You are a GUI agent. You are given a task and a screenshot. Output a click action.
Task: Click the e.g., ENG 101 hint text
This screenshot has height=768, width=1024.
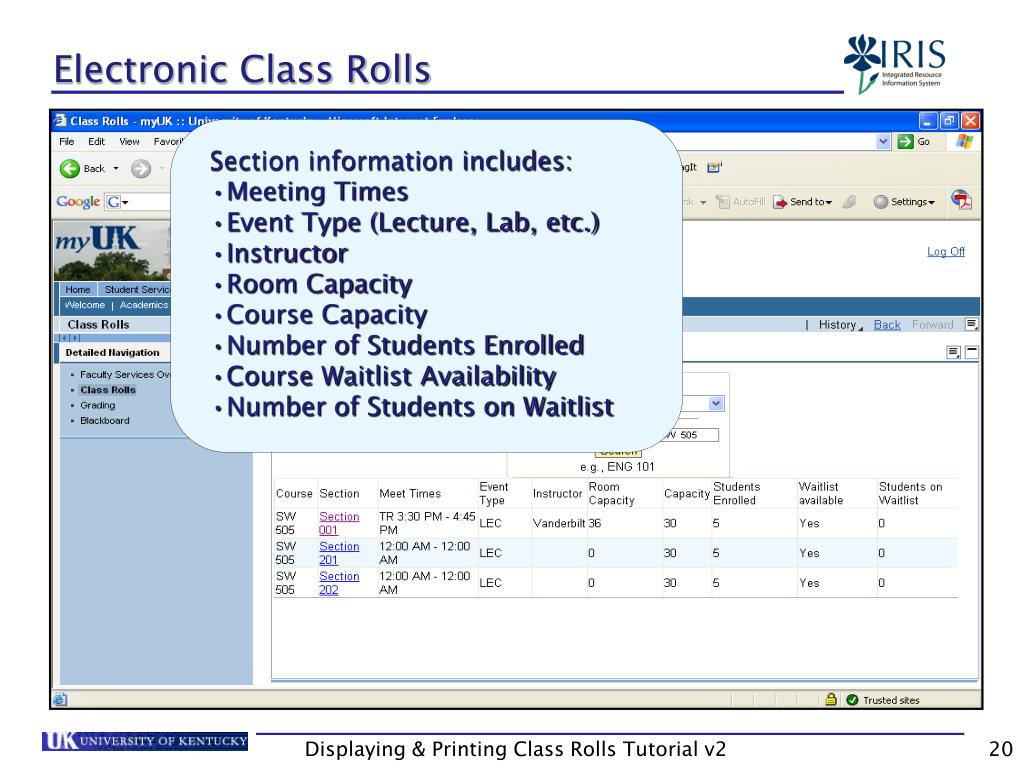617,467
